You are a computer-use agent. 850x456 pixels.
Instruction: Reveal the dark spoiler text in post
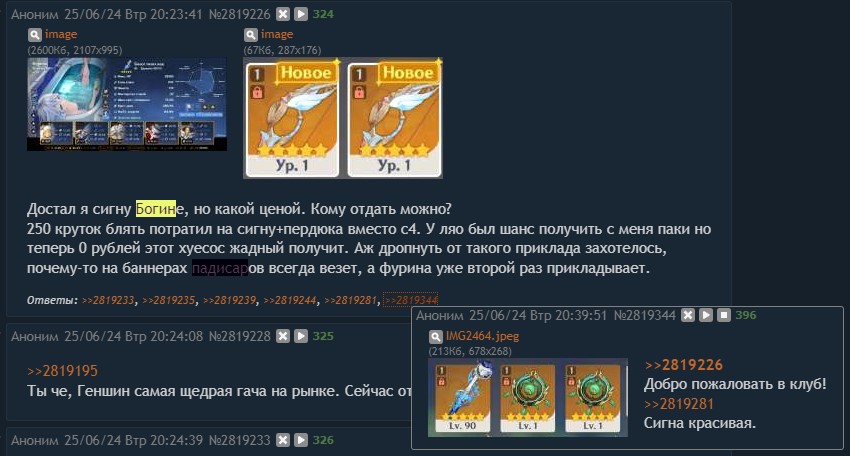(220, 268)
